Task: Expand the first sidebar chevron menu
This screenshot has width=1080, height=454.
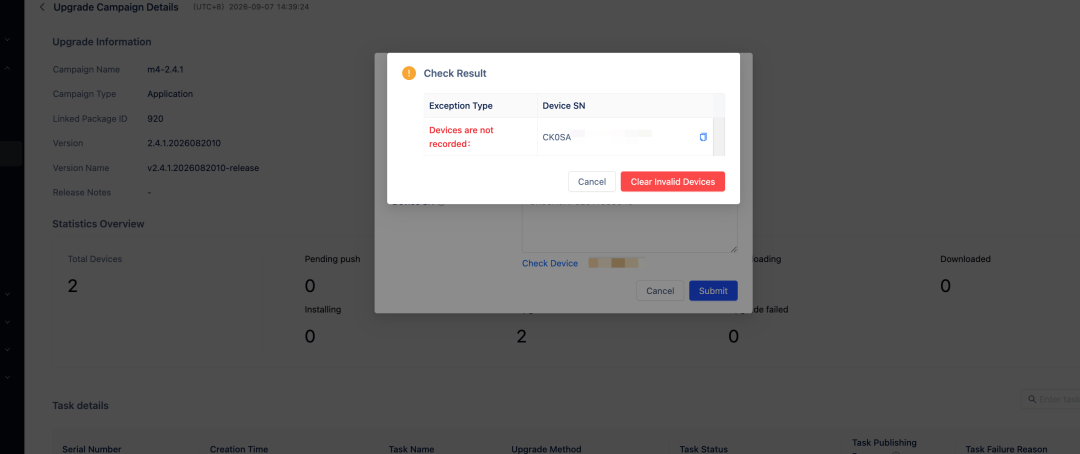Action: coord(7,40)
